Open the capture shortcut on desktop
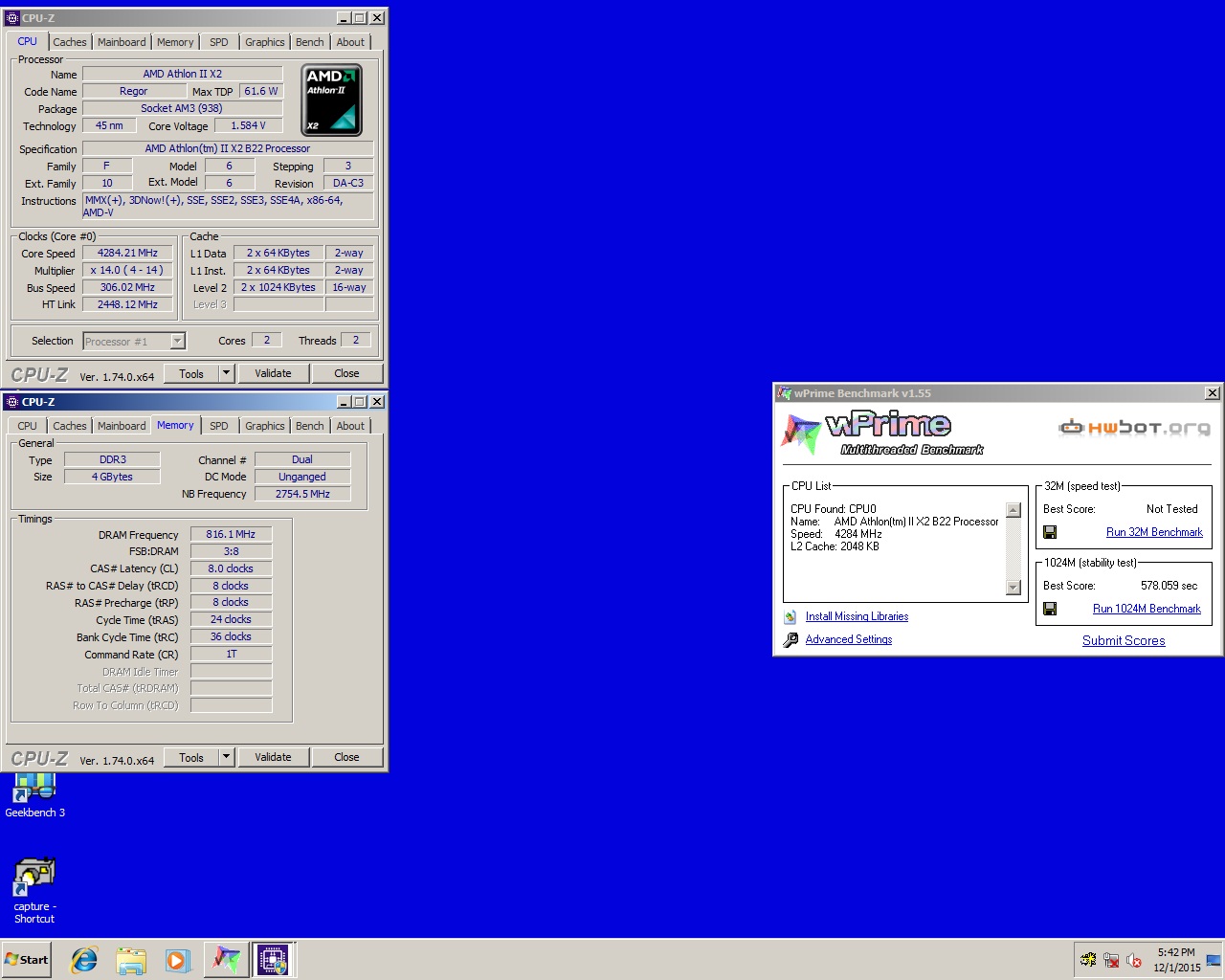 [34, 890]
